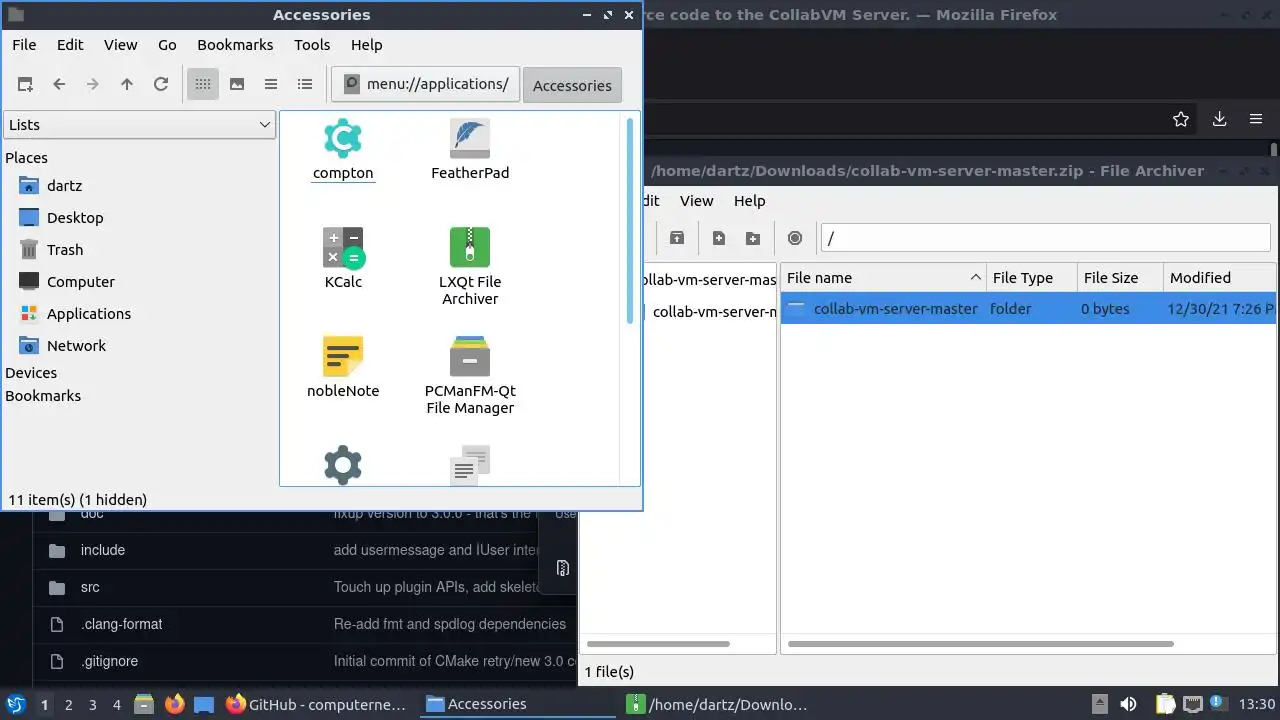
Task: Open a new tab in the file manager
Action: pos(25,85)
